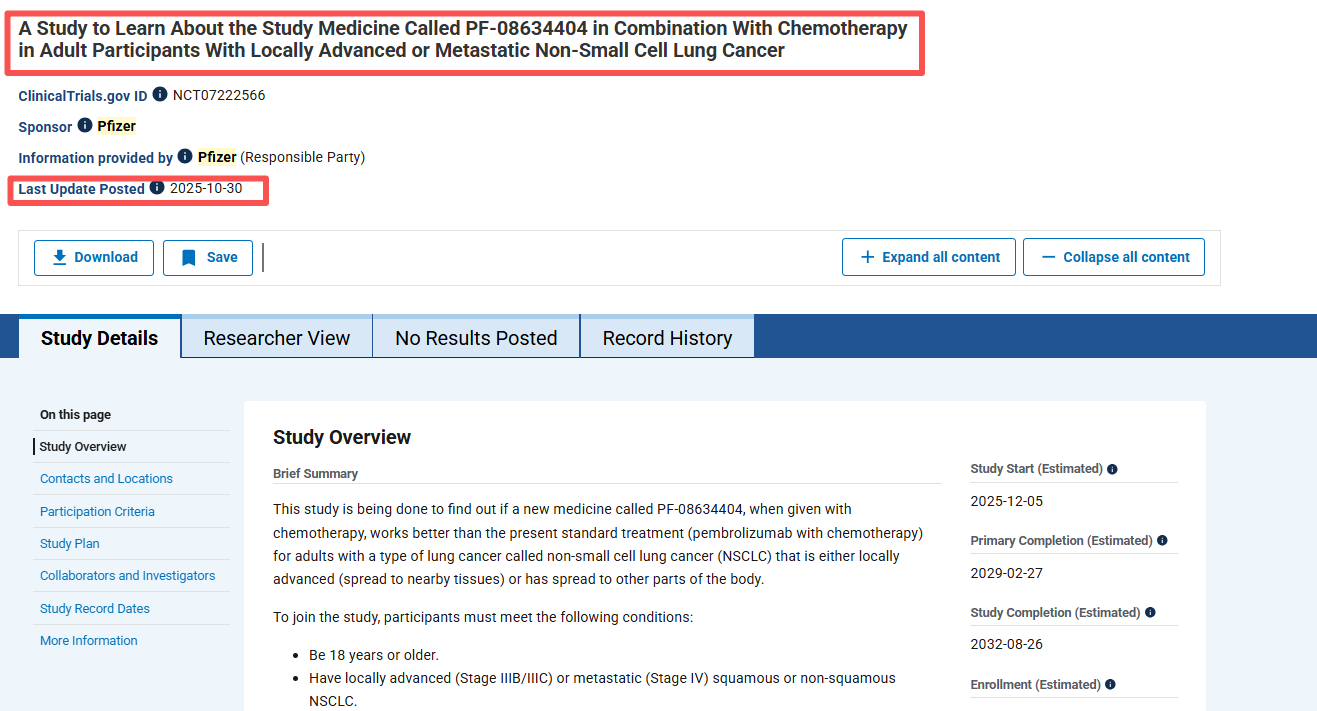Click info icon next to Sponsor
This screenshot has width=1317, height=711.
coord(85,126)
